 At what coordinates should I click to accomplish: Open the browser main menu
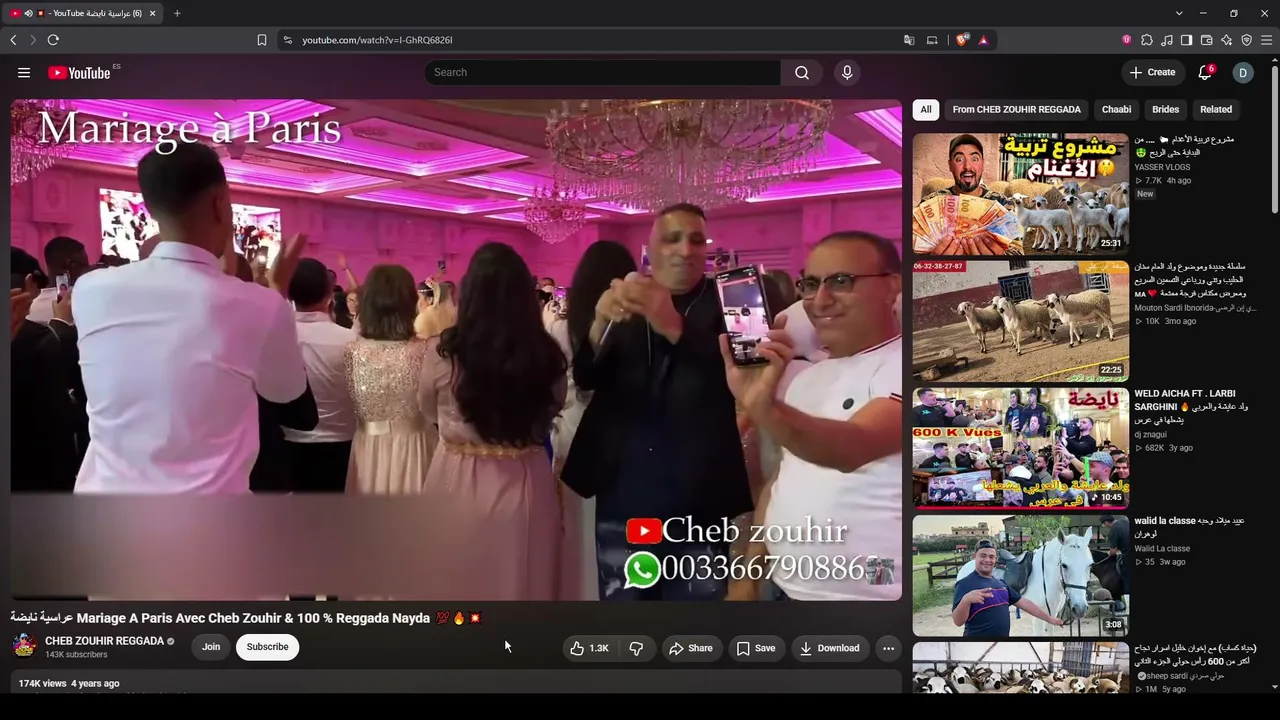pyautogui.click(x=1267, y=40)
